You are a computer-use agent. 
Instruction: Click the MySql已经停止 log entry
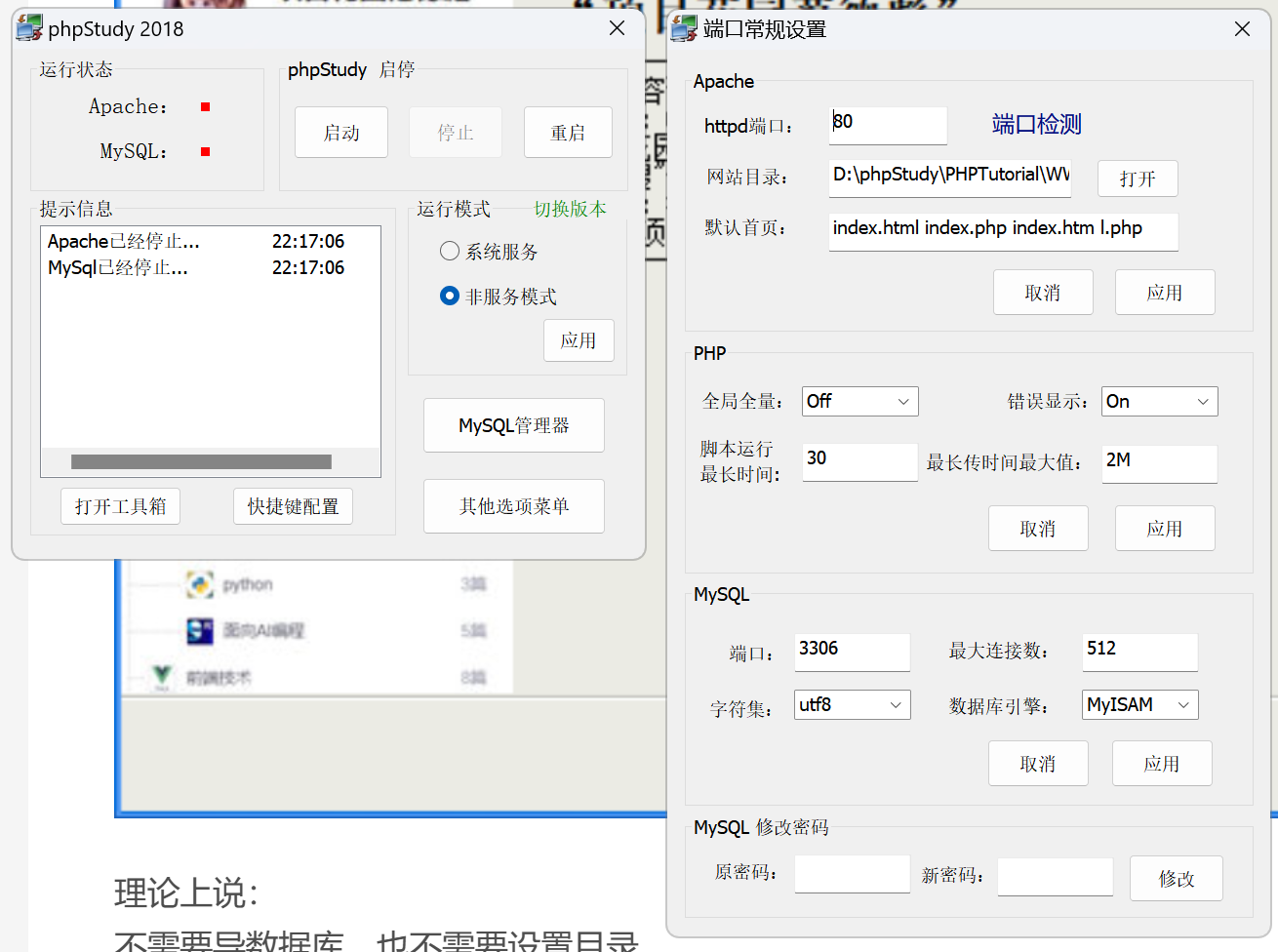point(196,267)
